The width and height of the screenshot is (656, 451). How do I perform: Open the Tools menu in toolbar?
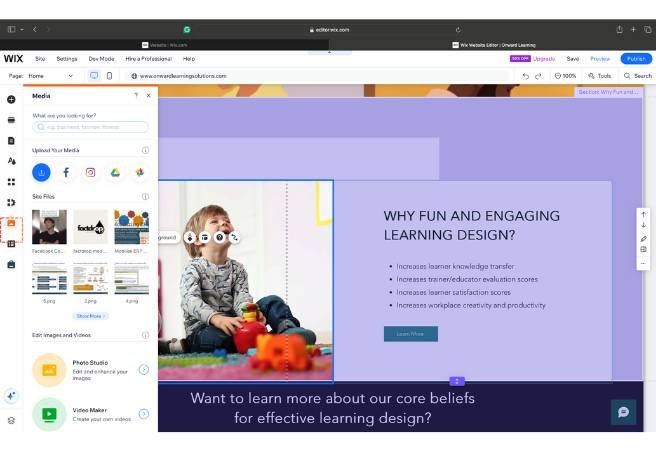pyautogui.click(x=600, y=76)
